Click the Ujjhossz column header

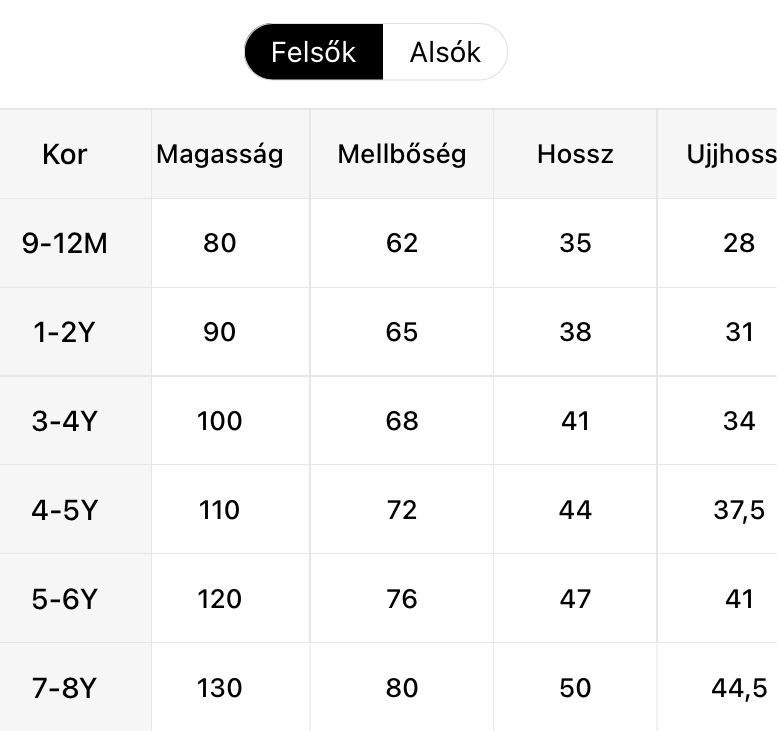point(731,154)
